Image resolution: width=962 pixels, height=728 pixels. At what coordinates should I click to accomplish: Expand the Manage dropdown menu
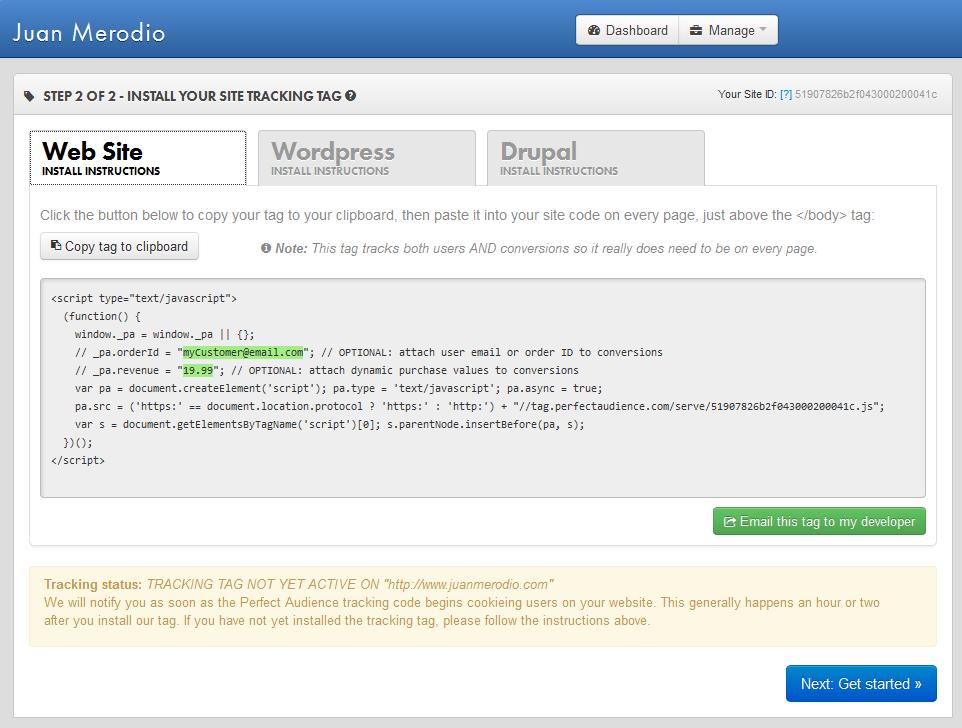(x=728, y=30)
